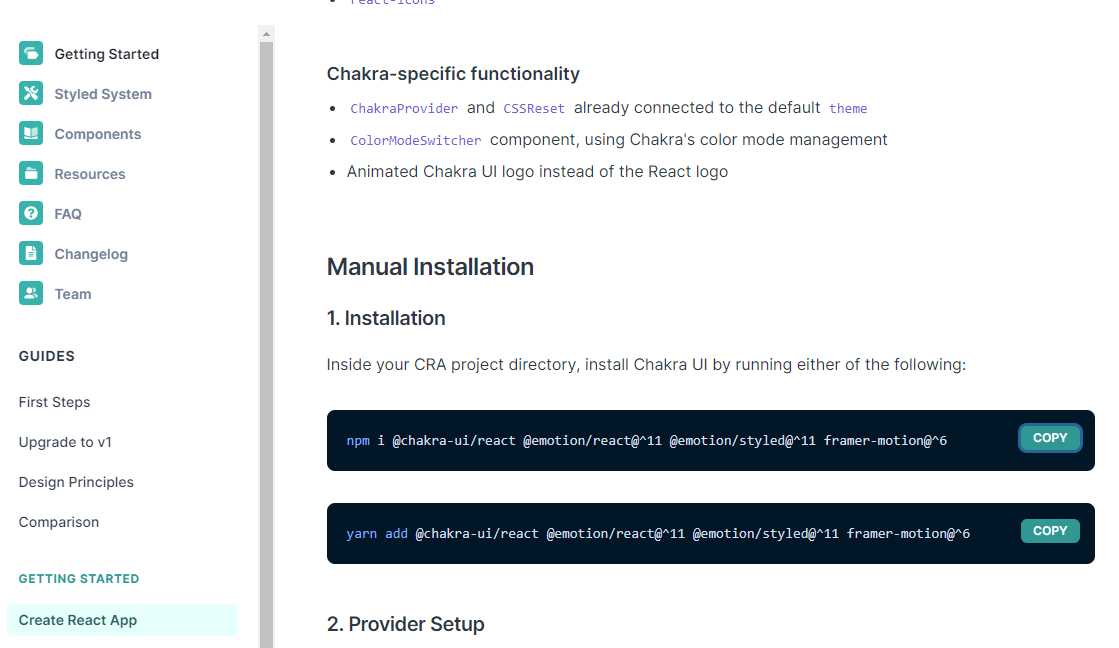1119x648 pixels.
Task: Click the FAQ question mark icon
Action: coord(31,213)
